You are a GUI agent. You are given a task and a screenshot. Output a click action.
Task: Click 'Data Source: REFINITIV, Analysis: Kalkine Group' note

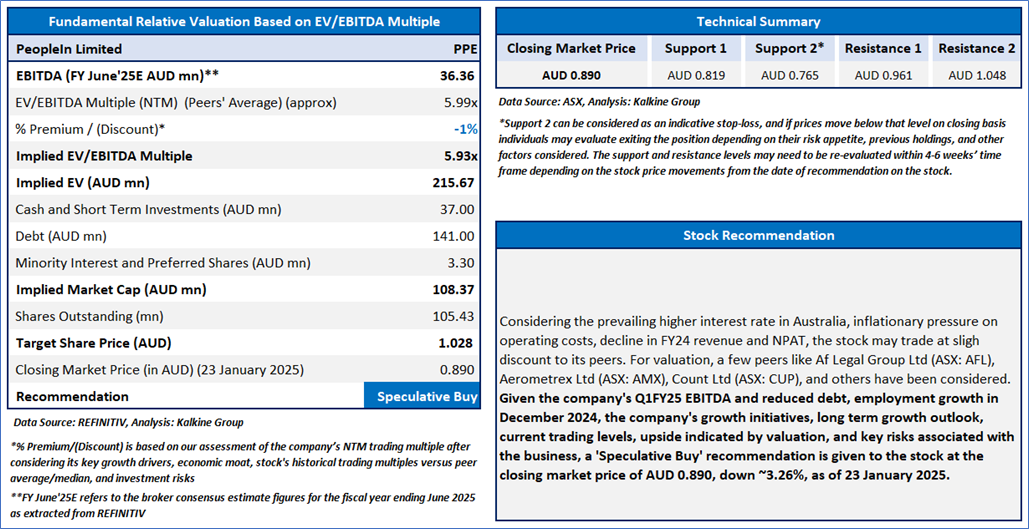tap(129, 423)
